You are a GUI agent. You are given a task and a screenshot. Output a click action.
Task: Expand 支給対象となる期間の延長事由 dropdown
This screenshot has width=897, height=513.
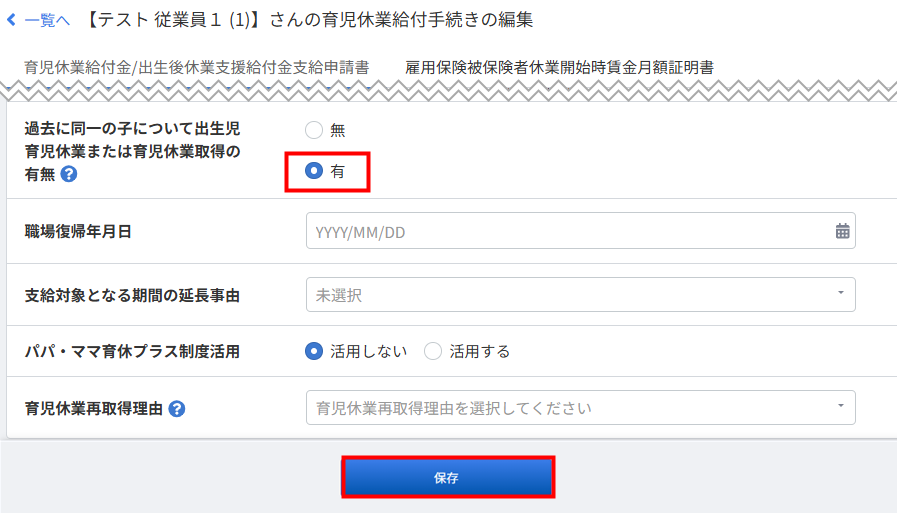pos(581,295)
